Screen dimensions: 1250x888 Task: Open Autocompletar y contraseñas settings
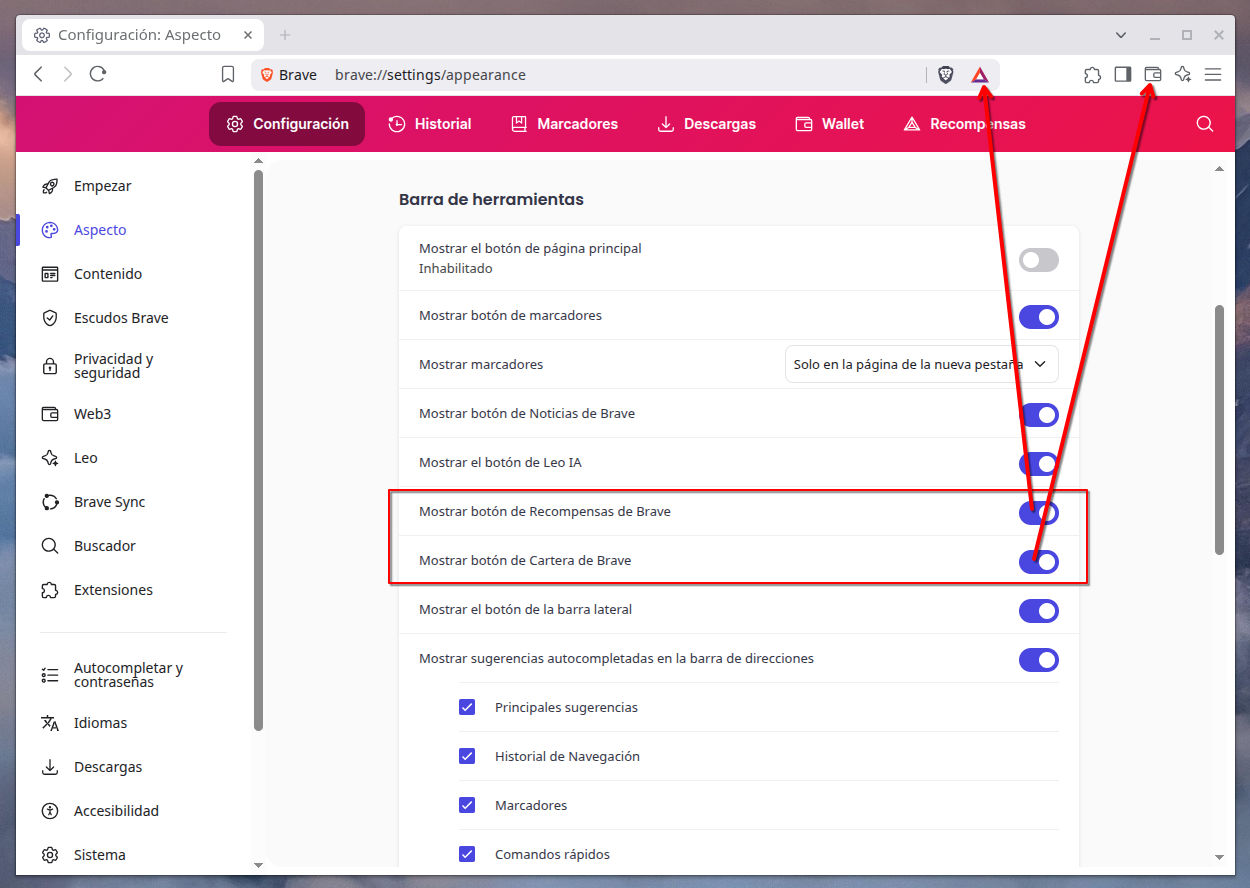point(128,675)
